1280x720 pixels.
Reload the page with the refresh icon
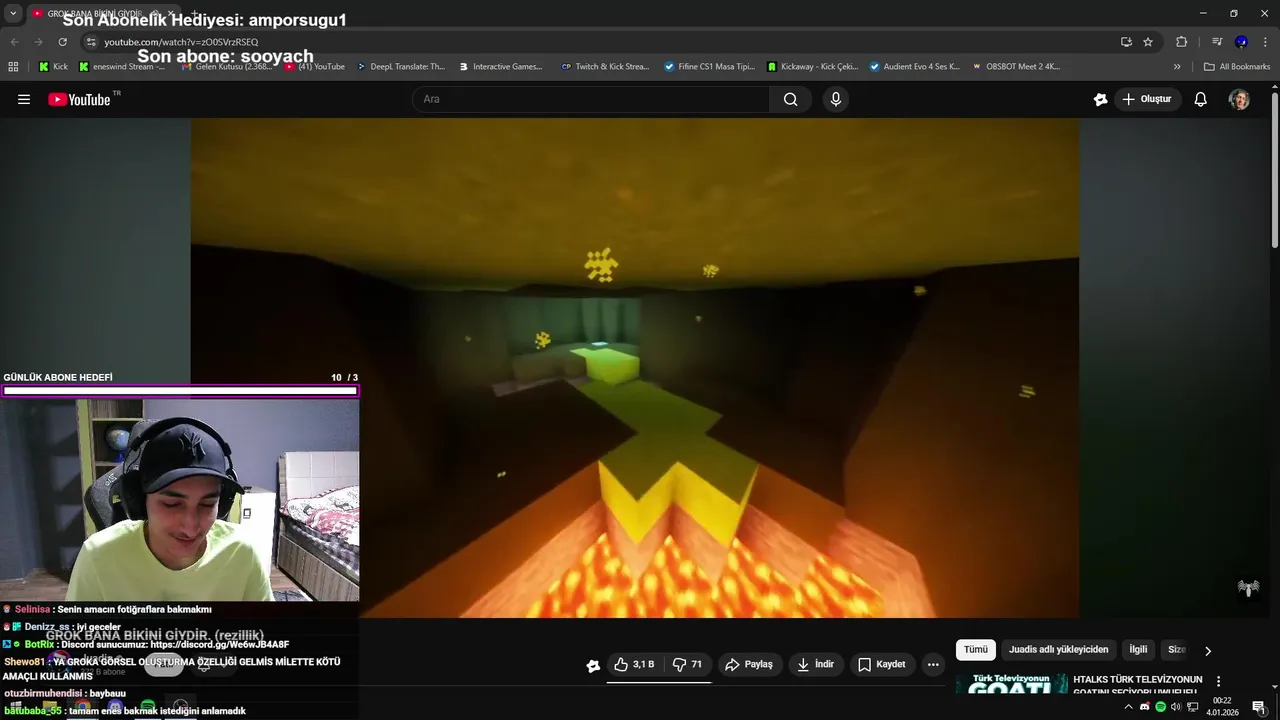(x=62, y=42)
